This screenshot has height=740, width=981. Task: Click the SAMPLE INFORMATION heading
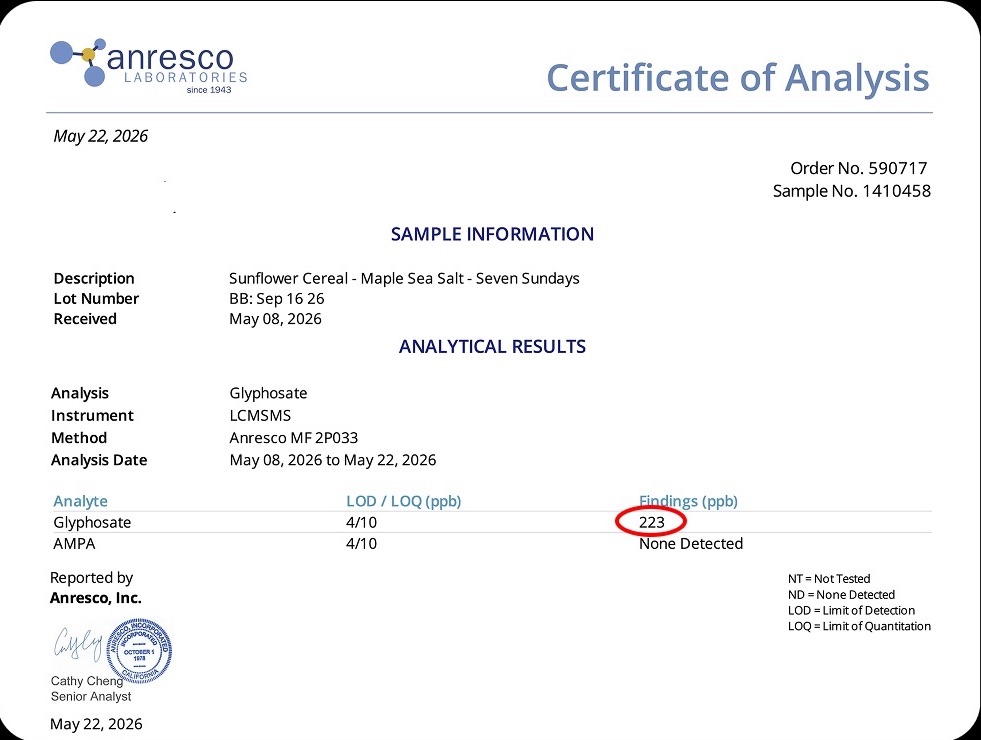click(x=492, y=234)
